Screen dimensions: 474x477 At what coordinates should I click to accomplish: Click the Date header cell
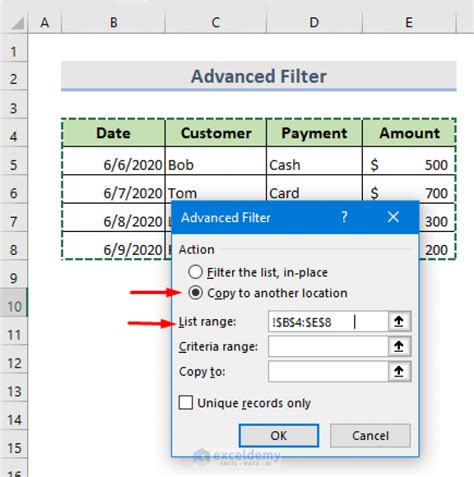tap(113, 133)
